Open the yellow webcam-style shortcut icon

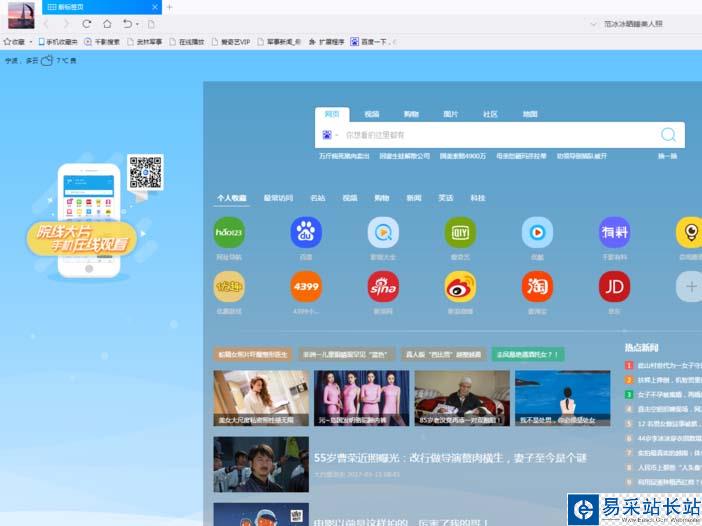pos(689,232)
